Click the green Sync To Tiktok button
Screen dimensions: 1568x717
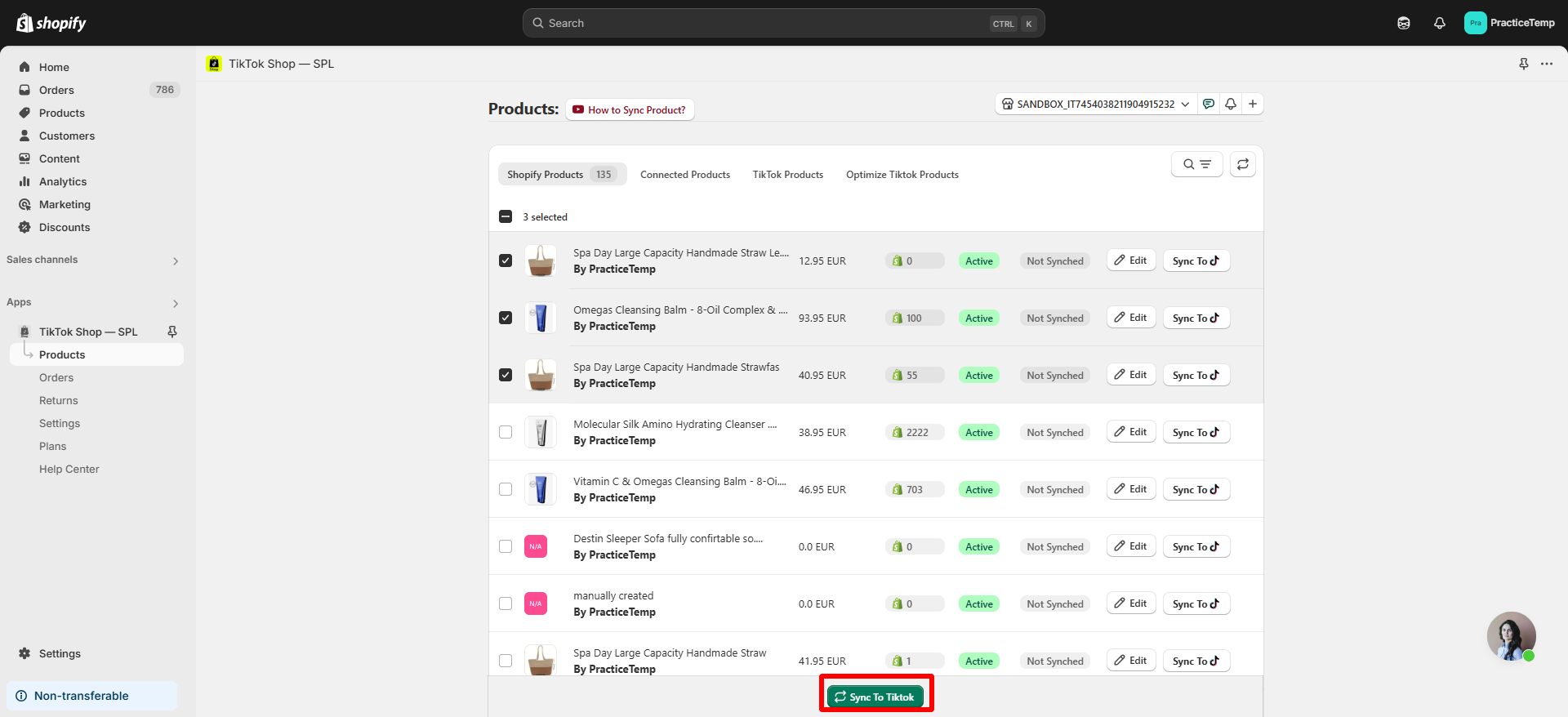(x=875, y=697)
